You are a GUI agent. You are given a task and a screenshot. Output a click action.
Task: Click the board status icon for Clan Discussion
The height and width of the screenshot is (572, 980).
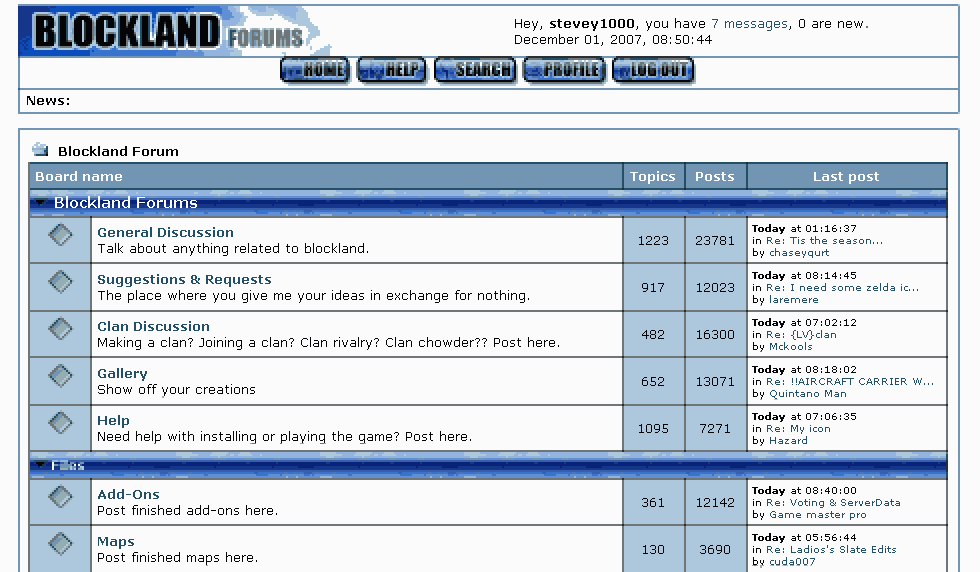[61, 330]
